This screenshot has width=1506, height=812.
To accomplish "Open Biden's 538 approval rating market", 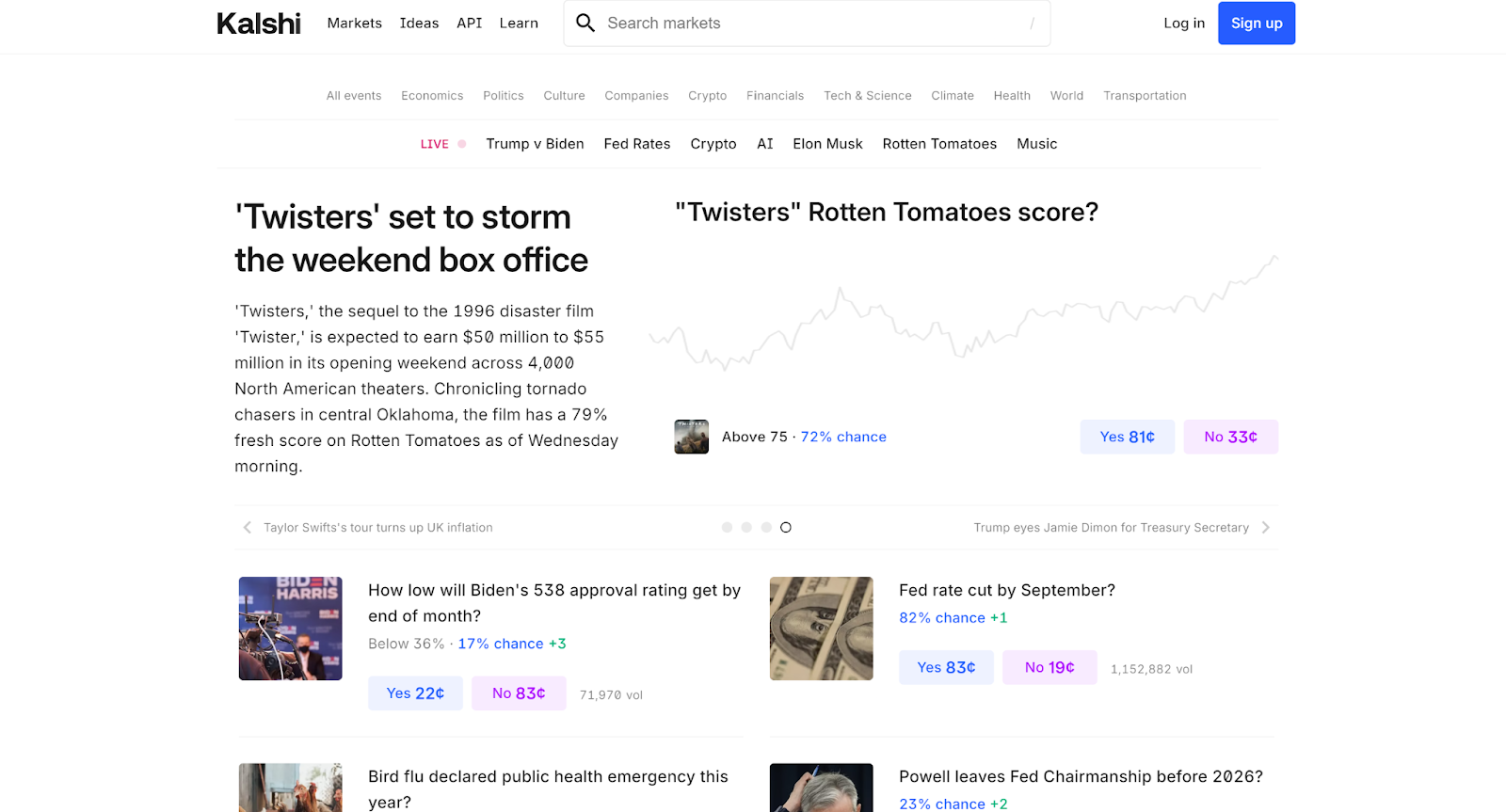I will click(554, 603).
